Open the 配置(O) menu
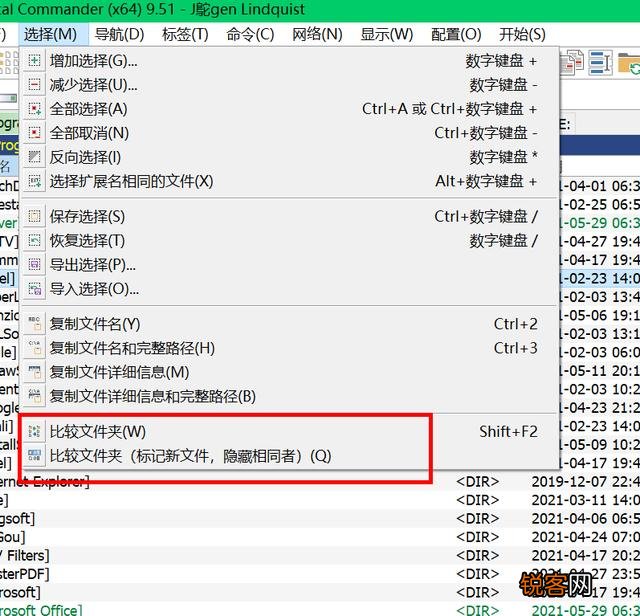Image resolution: width=640 pixels, height=616 pixels. [x=456, y=34]
